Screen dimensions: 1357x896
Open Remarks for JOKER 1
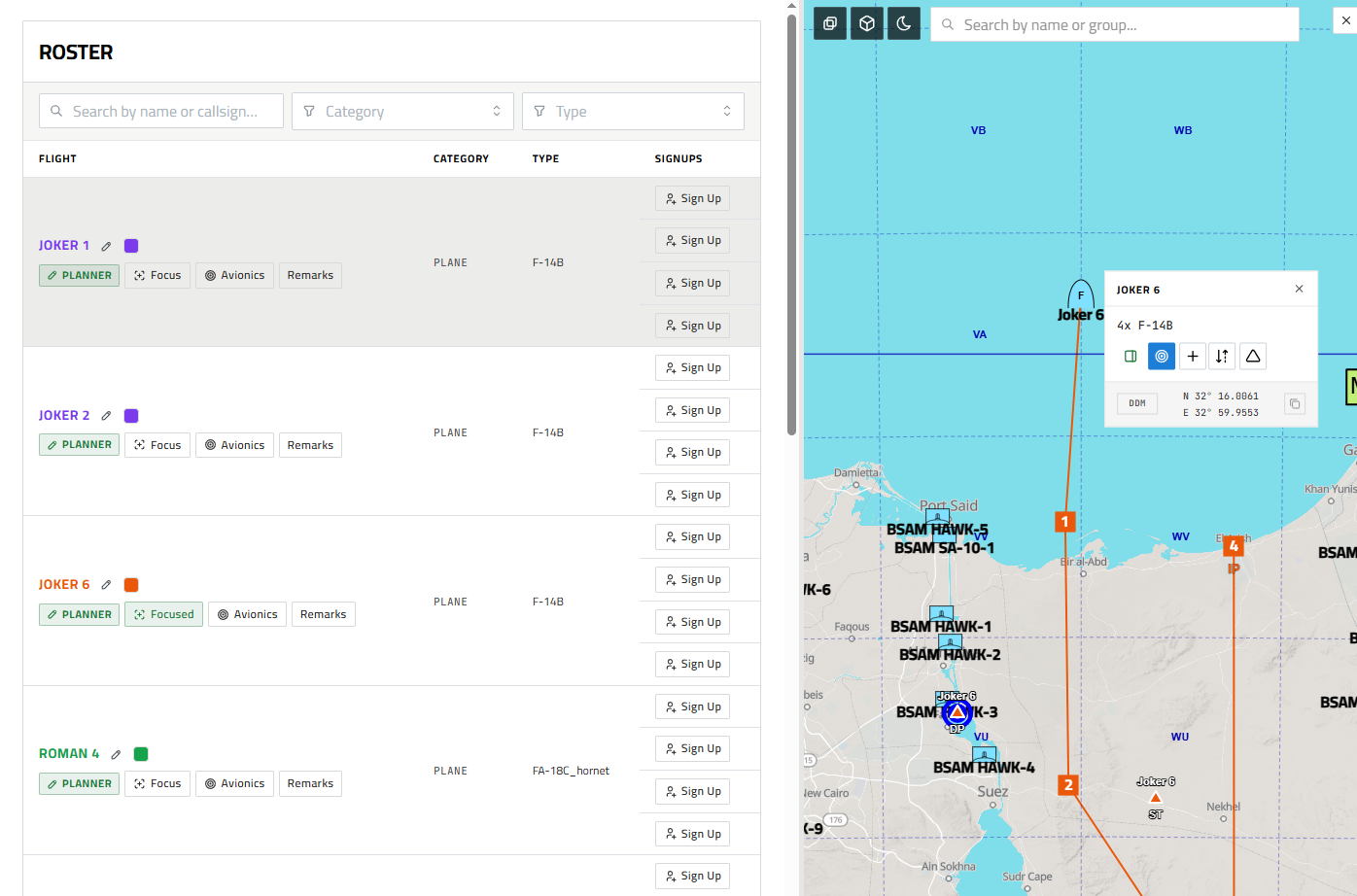coord(310,276)
